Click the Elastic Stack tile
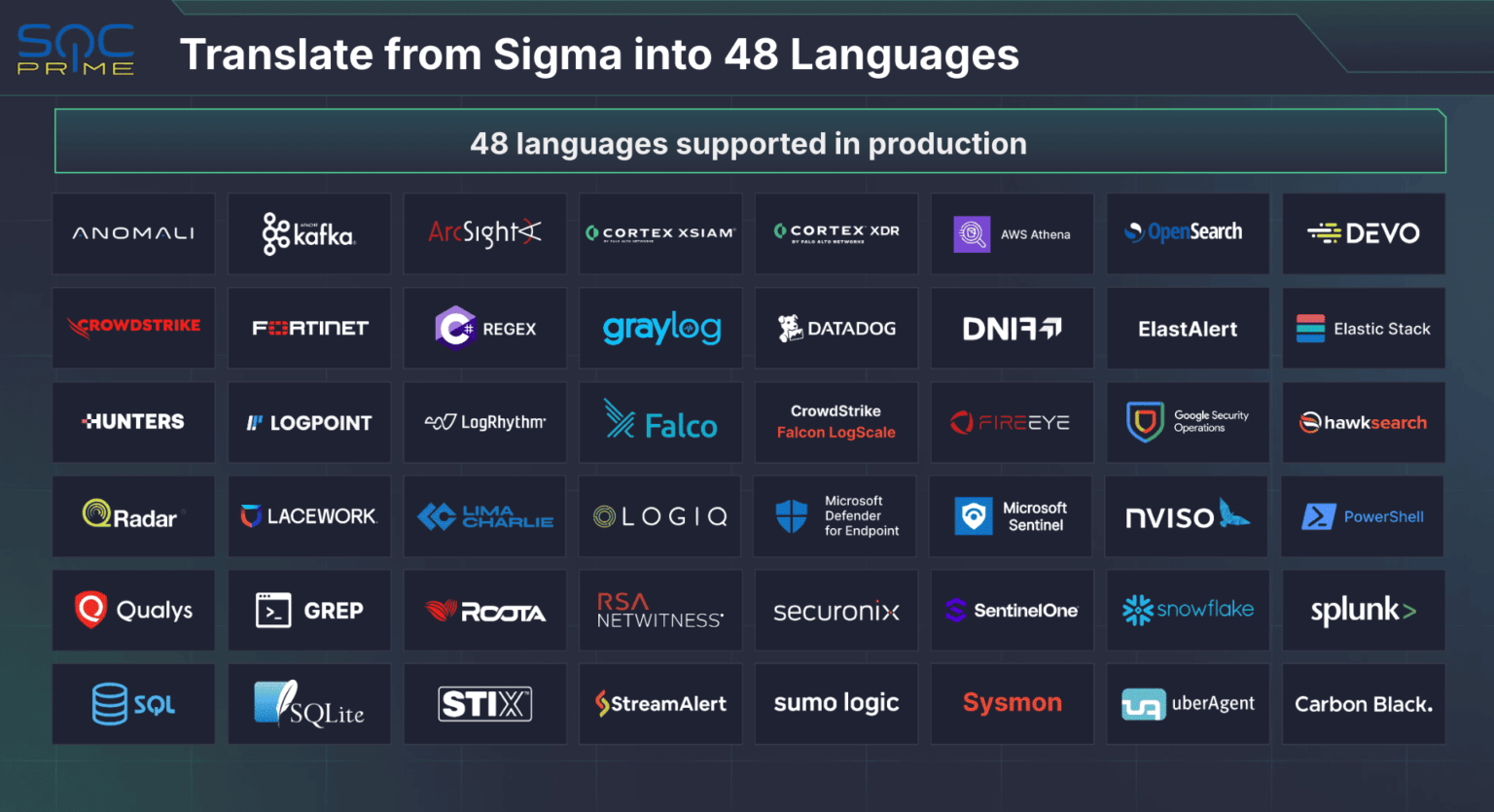 [x=1363, y=328]
